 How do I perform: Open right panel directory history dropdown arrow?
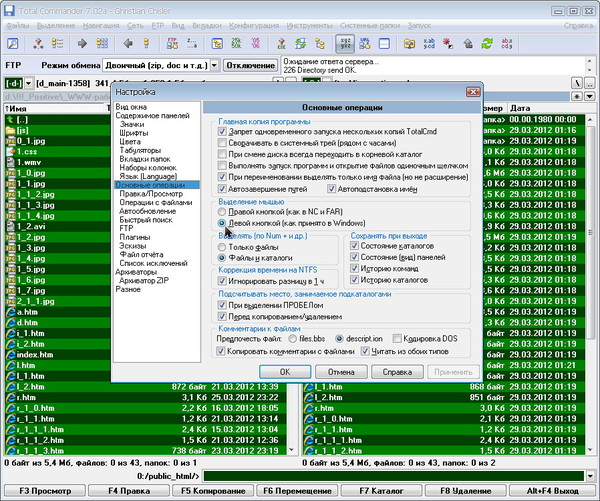(590, 96)
